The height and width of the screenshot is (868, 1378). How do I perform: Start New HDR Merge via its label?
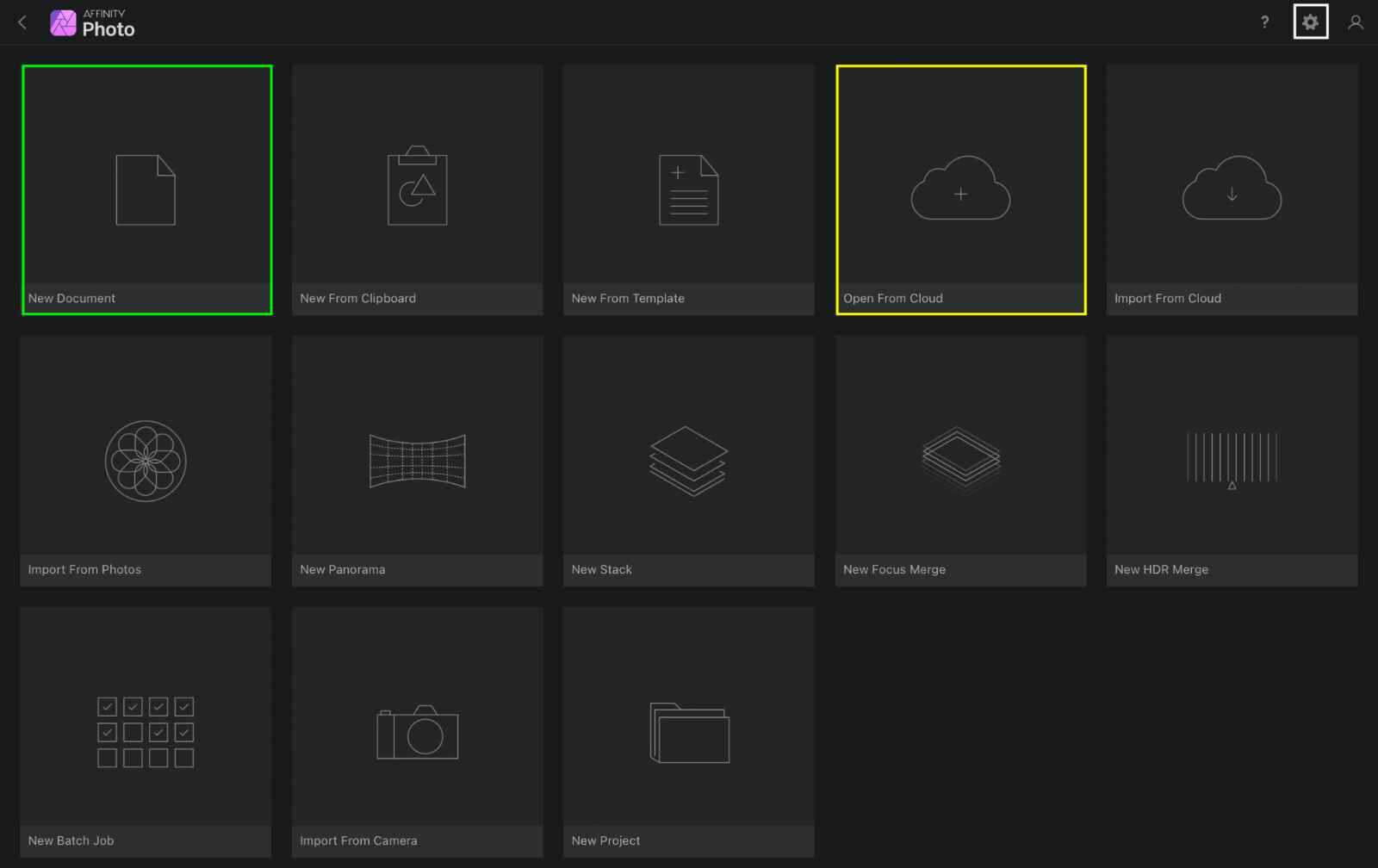pos(1161,569)
